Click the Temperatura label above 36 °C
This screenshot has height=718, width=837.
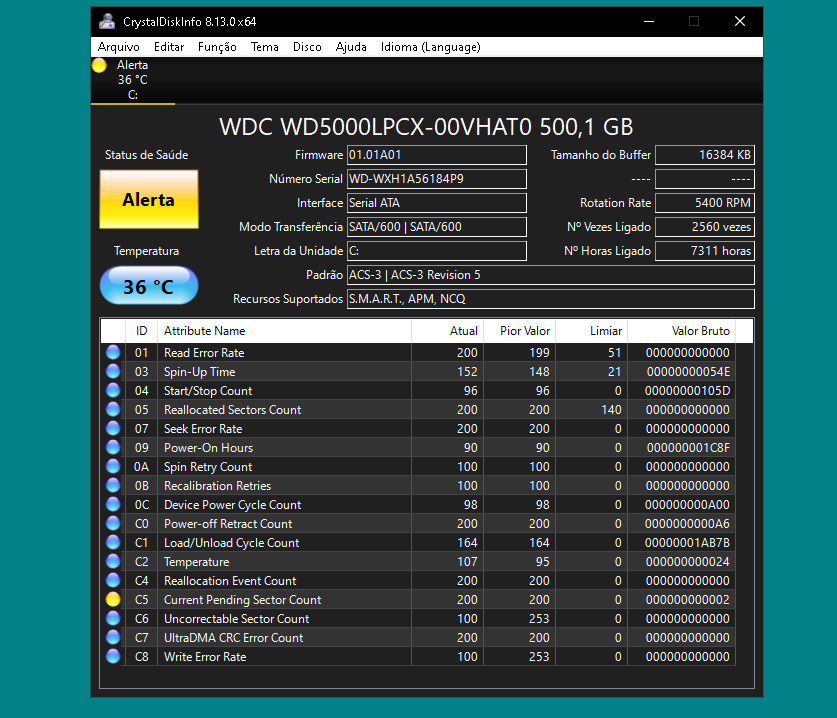pos(146,251)
